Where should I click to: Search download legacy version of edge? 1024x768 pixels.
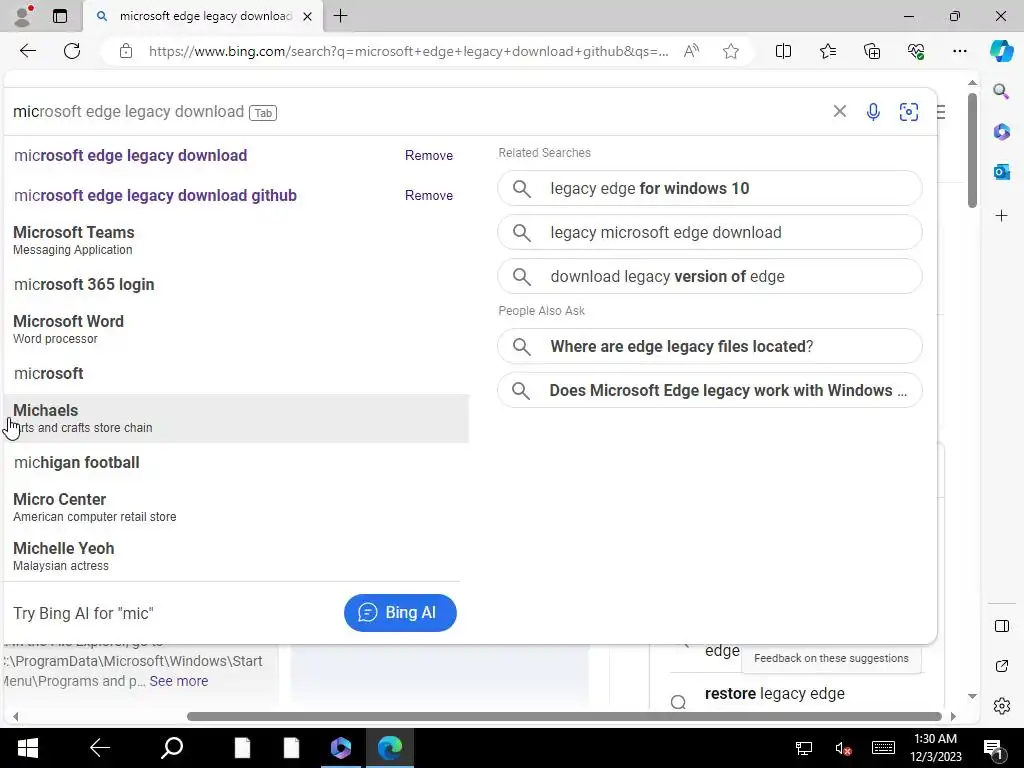tap(710, 276)
